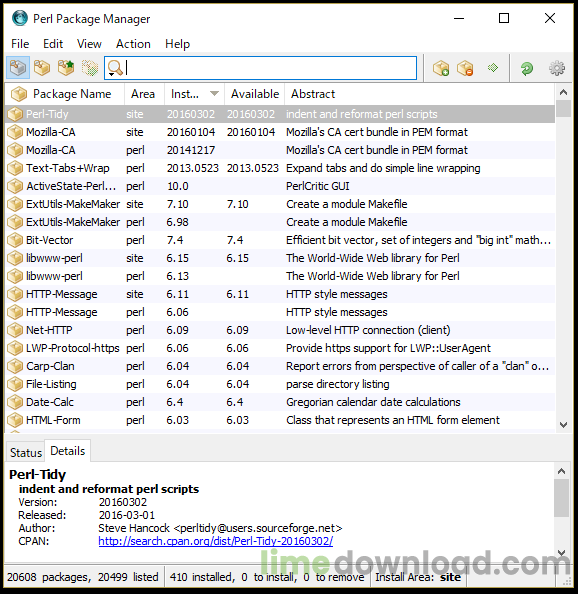This screenshot has height=594, width=578.
Task: Open the Help menu
Action: (177, 44)
